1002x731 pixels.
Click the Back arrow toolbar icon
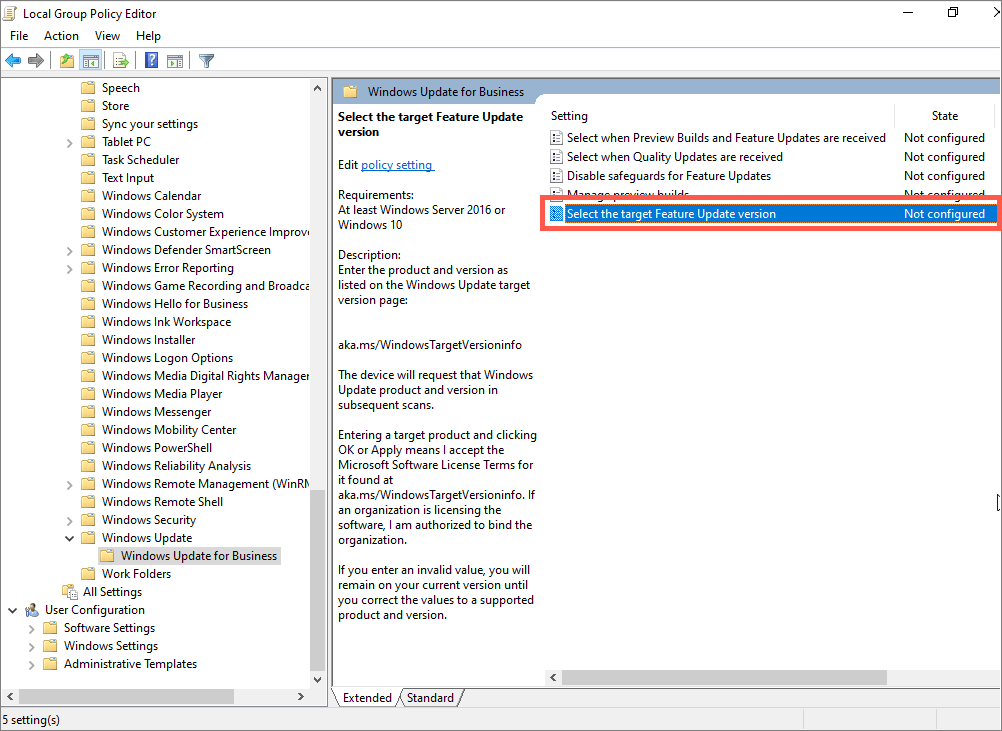pyautogui.click(x=13, y=61)
